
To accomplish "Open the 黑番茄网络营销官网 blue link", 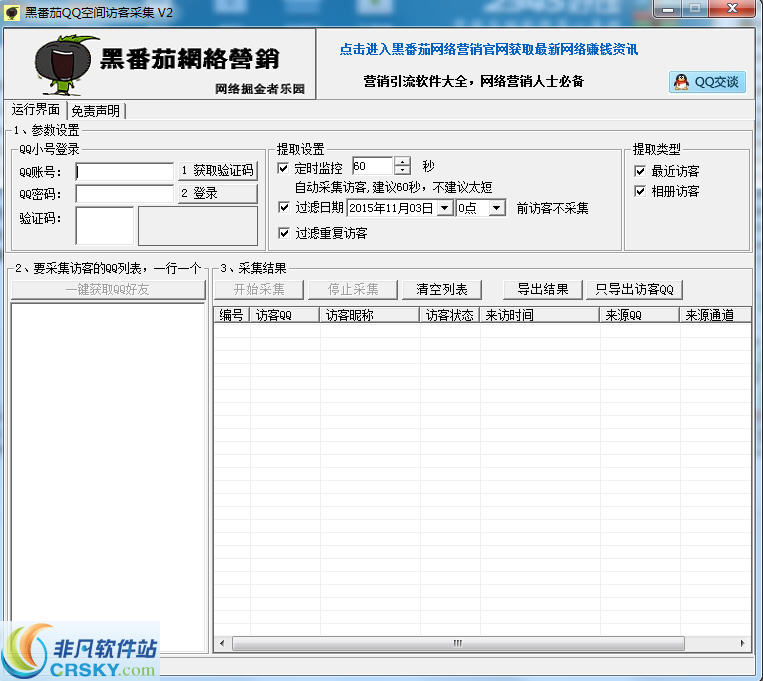I will [x=489, y=49].
